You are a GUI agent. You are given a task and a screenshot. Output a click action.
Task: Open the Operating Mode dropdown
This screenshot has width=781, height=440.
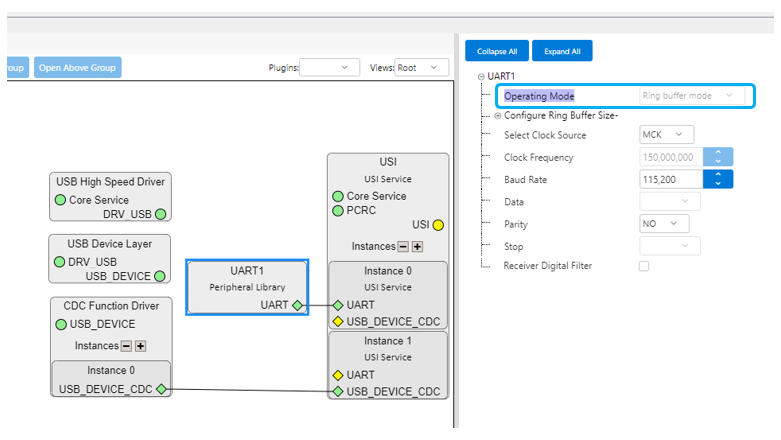[691, 96]
